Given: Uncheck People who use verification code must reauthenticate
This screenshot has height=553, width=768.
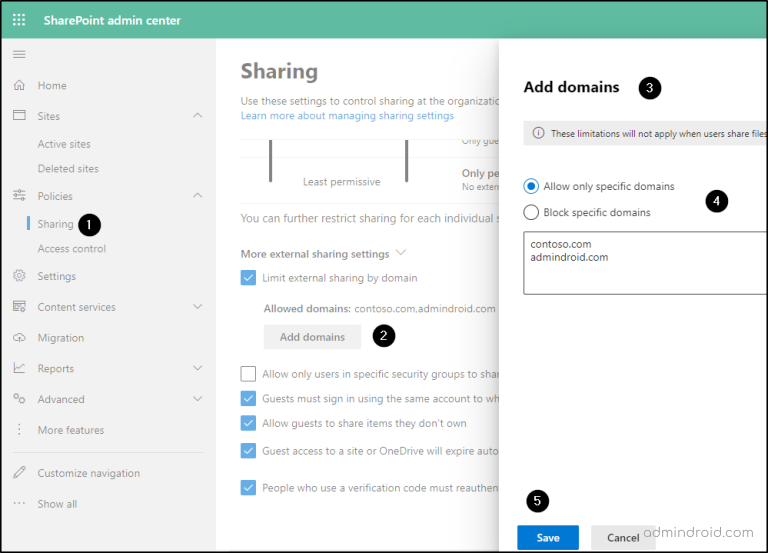Looking at the screenshot, I should (x=248, y=487).
